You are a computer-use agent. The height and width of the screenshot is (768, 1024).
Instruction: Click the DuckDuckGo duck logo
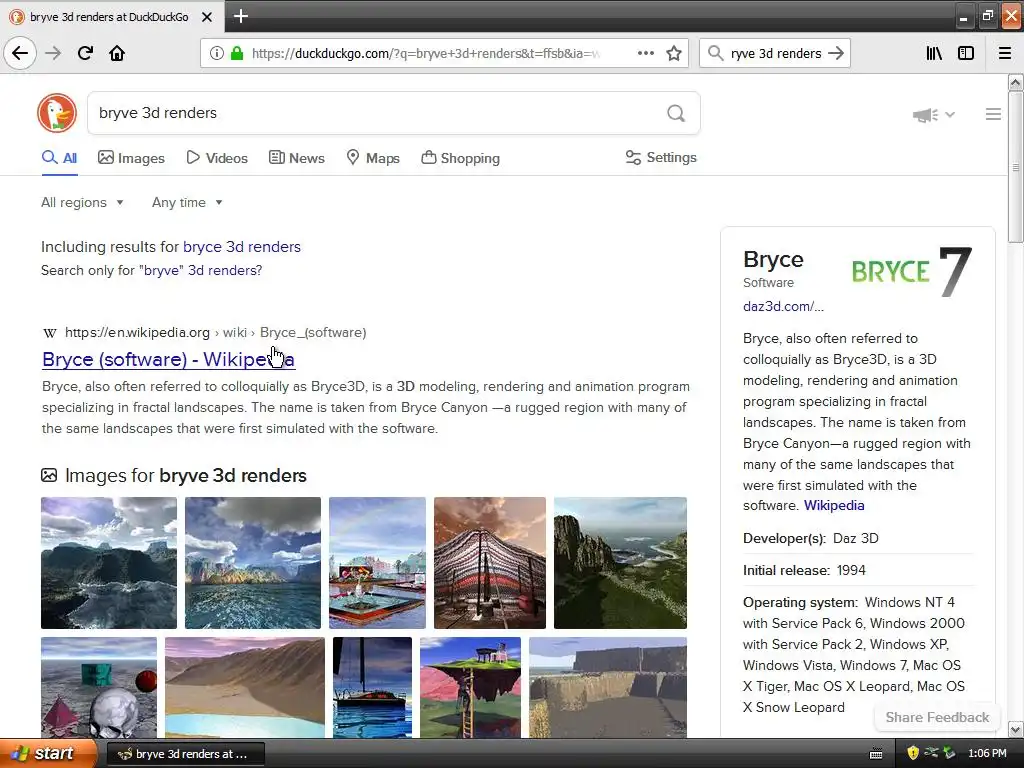[57, 113]
